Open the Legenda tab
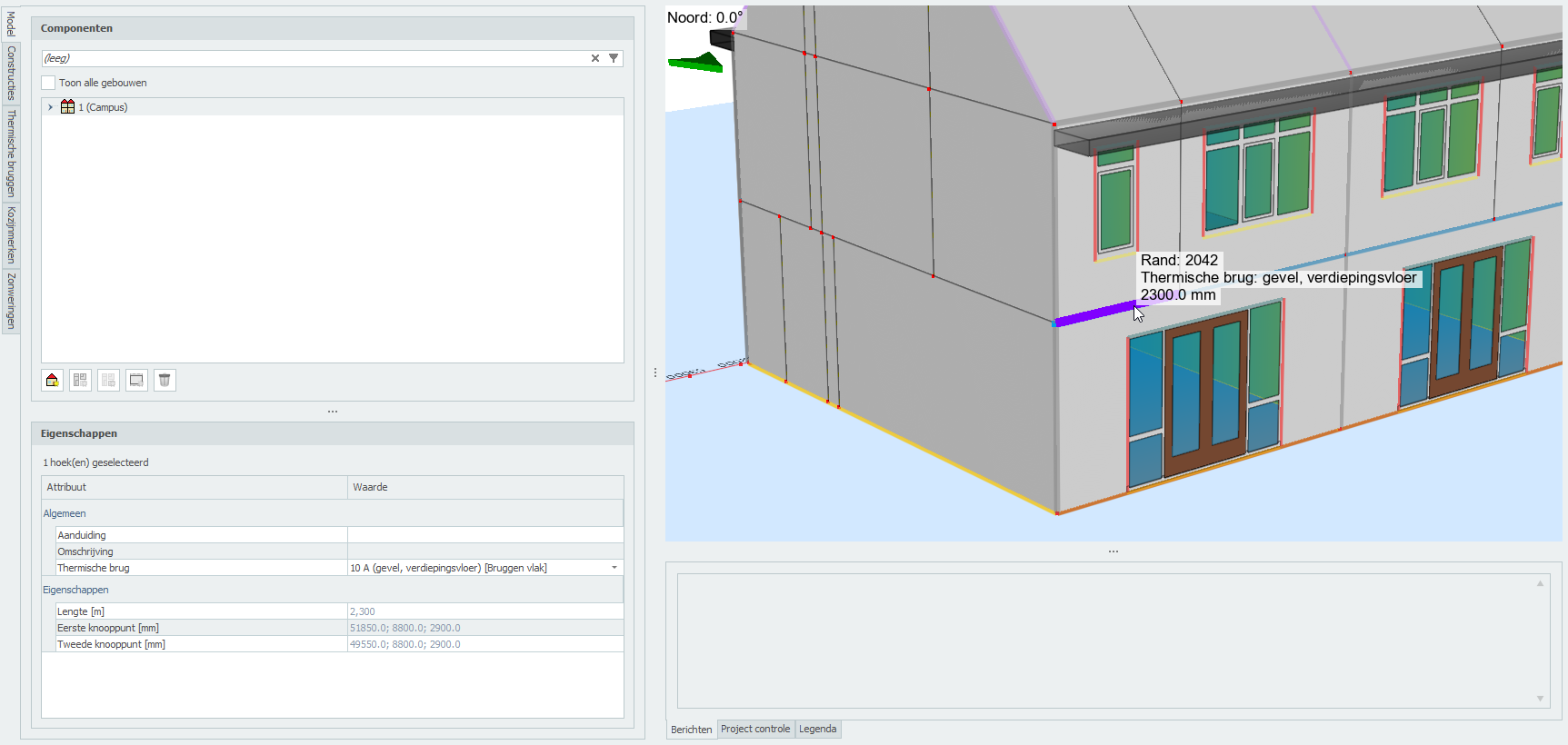Viewport: 1568px width, 745px height. pyautogui.click(x=817, y=729)
